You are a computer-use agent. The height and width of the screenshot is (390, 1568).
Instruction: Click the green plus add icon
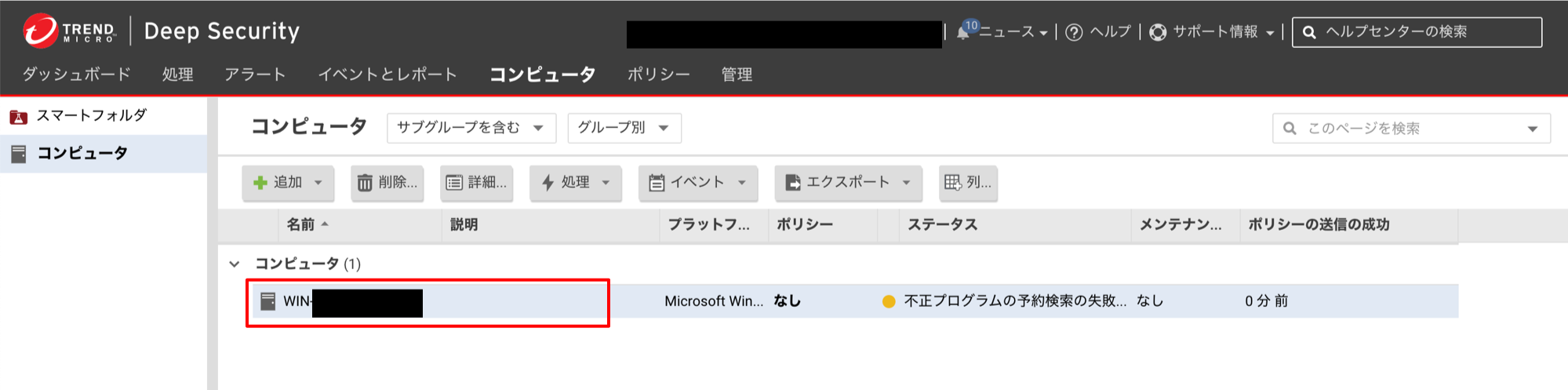click(x=260, y=183)
